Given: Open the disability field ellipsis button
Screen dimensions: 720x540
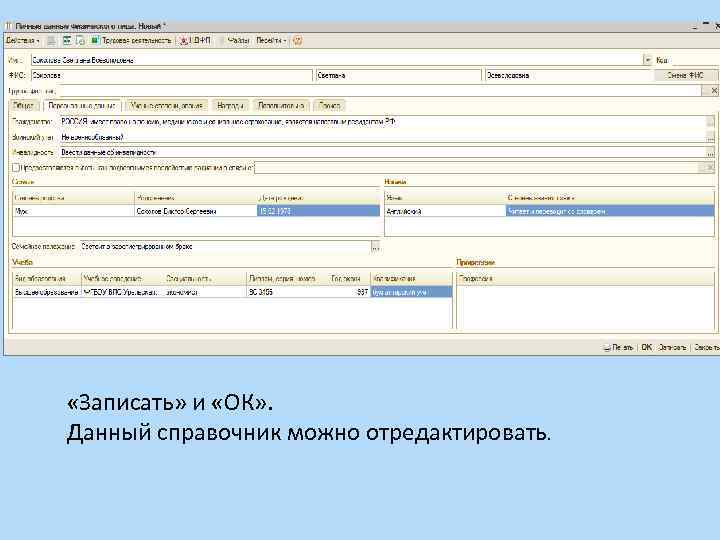Looking at the screenshot, I should coord(710,152).
